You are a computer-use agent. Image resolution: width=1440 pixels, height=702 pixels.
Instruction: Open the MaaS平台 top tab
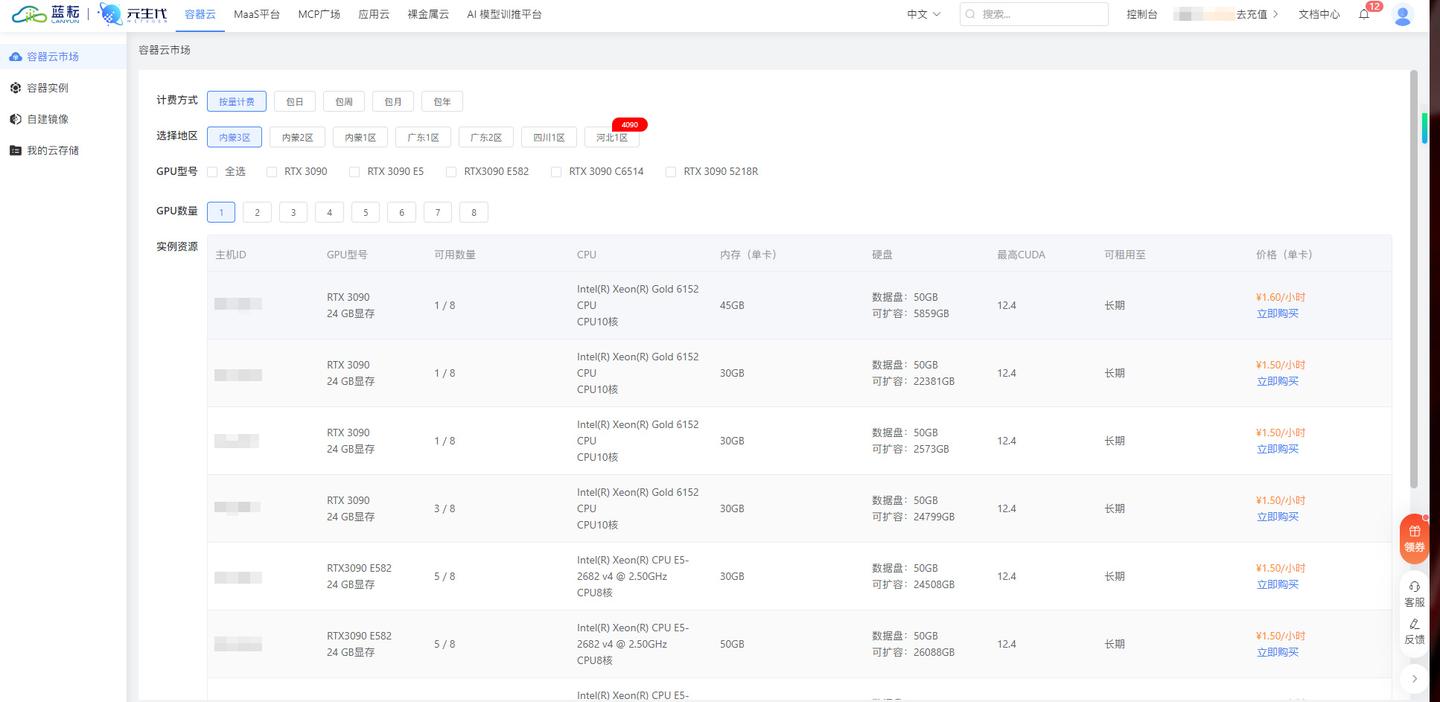point(257,14)
